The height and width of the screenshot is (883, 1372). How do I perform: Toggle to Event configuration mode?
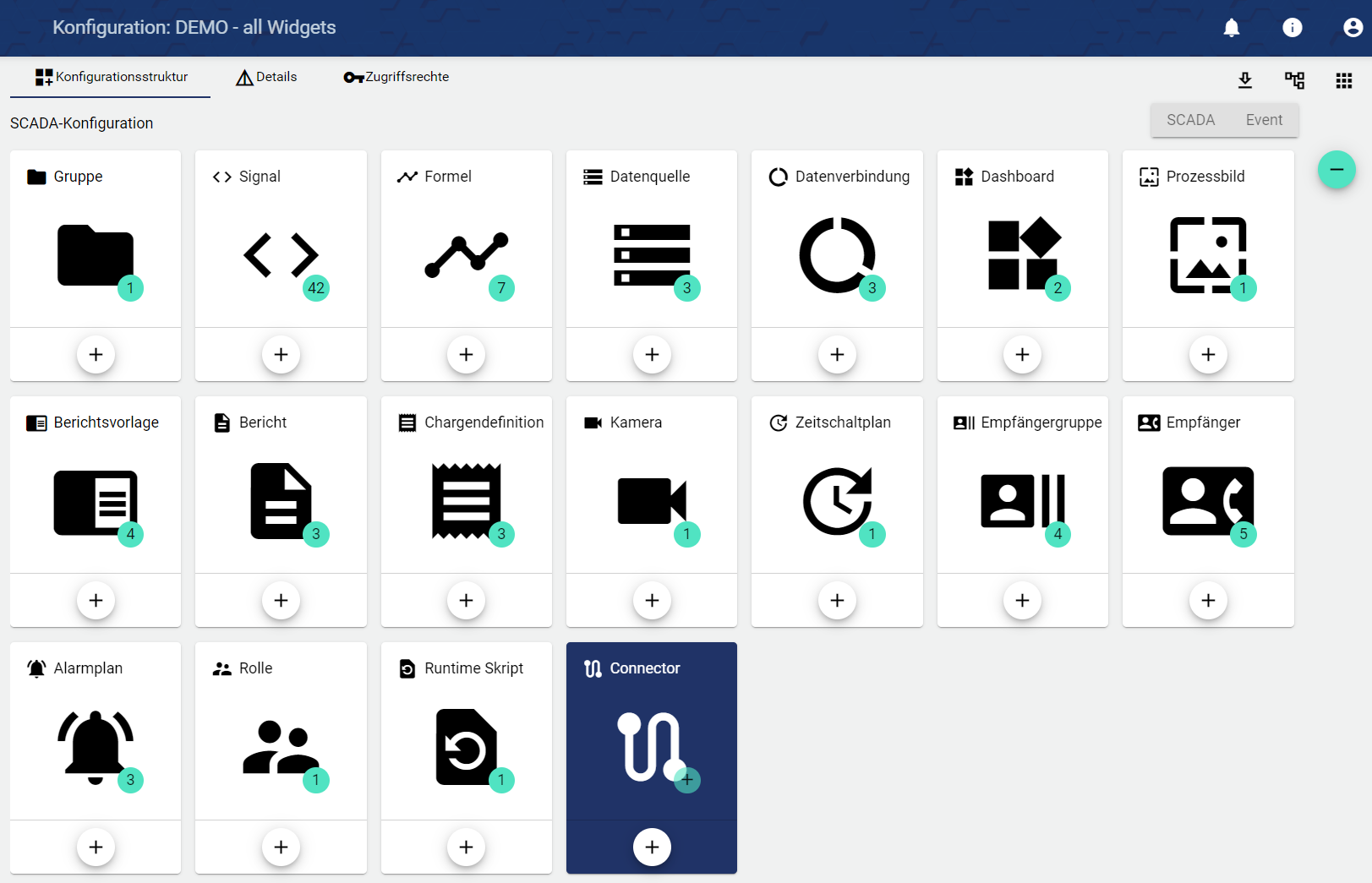coord(1263,120)
